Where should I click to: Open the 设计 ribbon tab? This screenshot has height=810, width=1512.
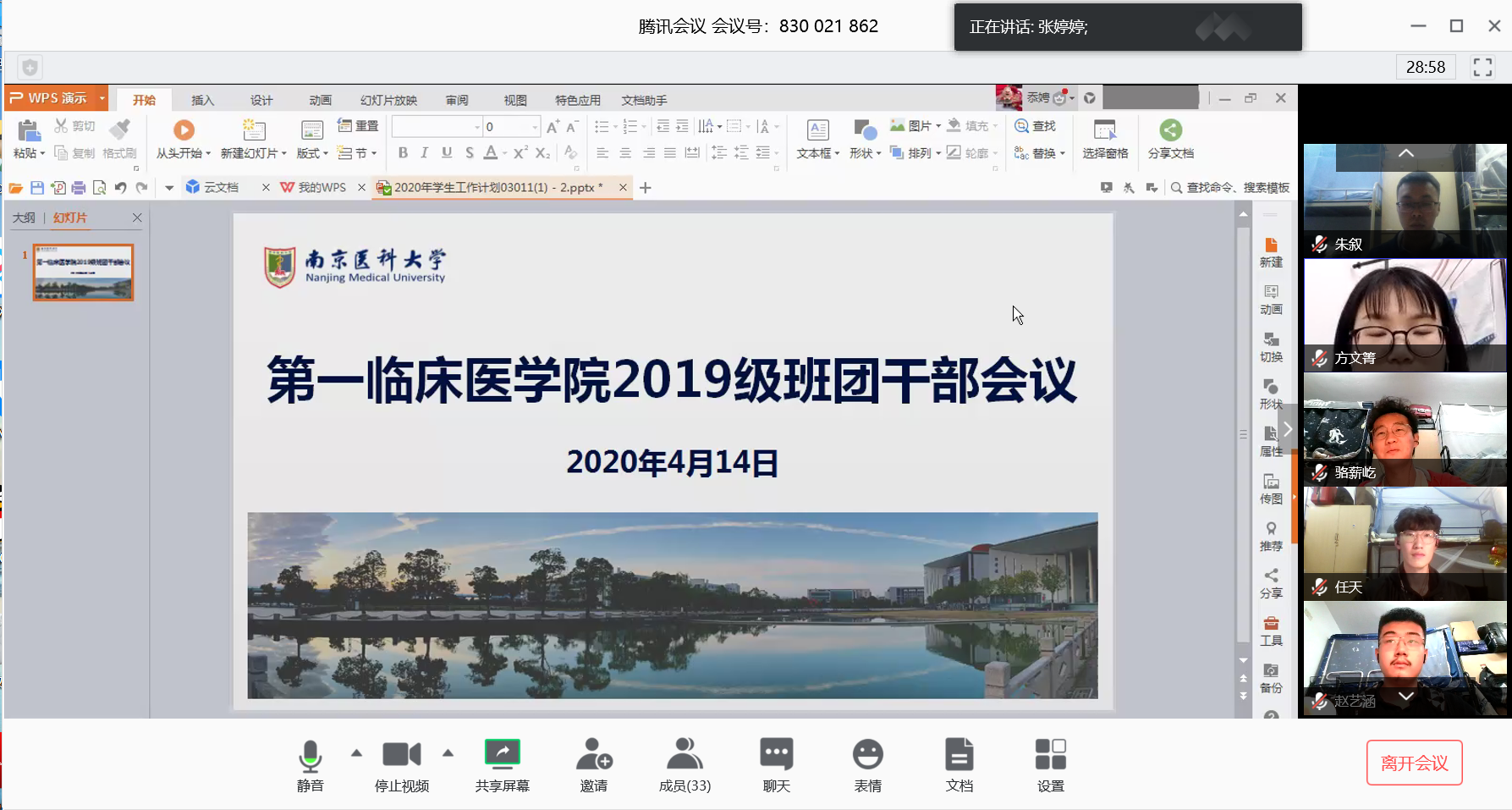261,100
